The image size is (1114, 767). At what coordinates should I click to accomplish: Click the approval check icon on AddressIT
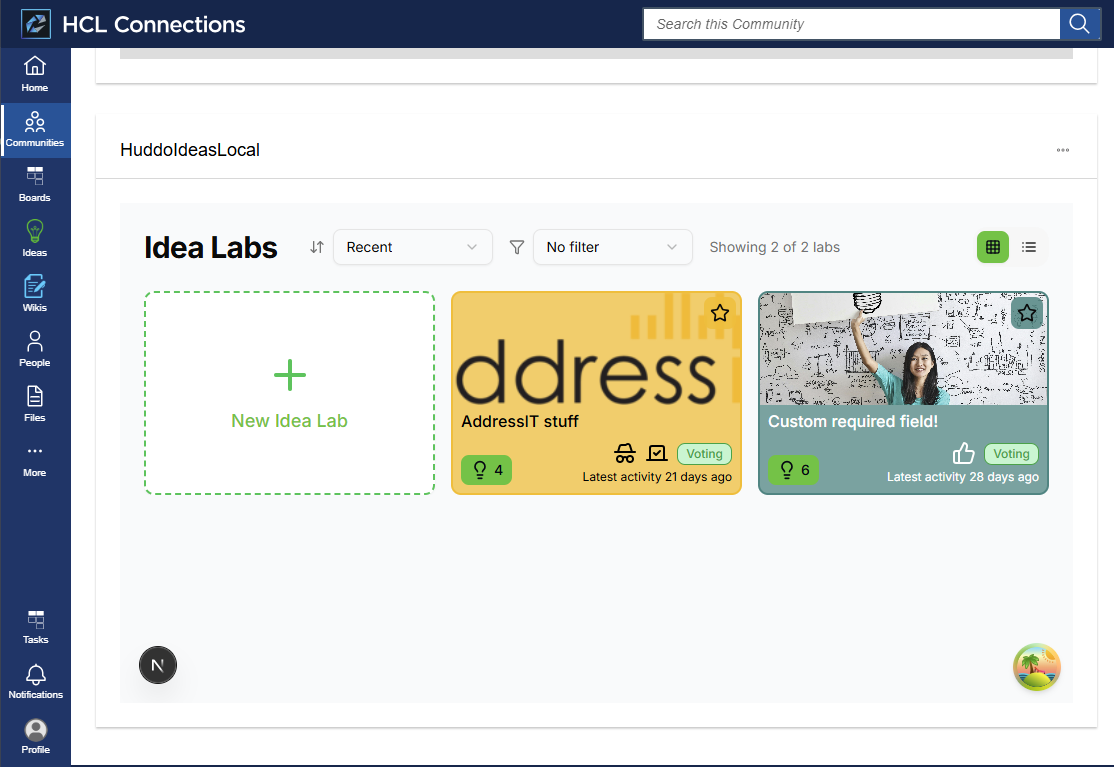(x=657, y=453)
